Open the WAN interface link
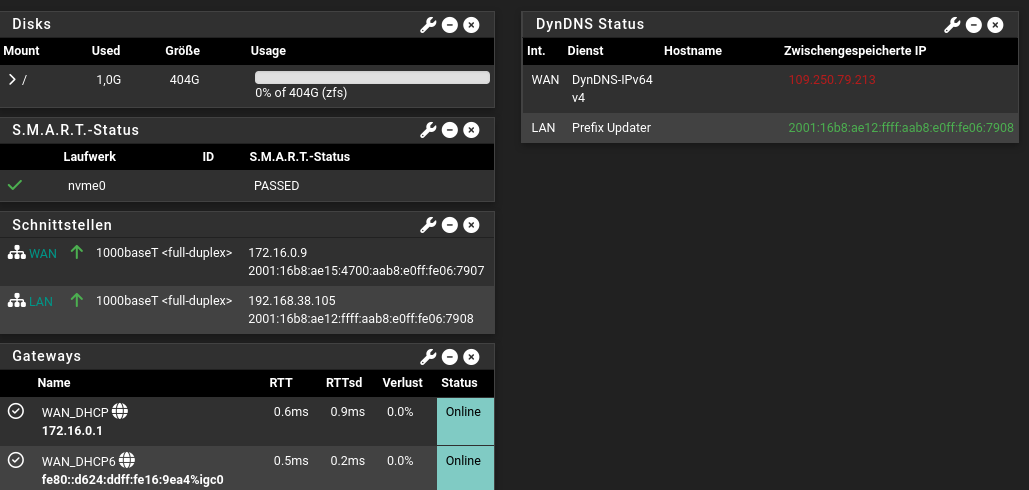The width and height of the screenshot is (1029, 490). pos(43,253)
